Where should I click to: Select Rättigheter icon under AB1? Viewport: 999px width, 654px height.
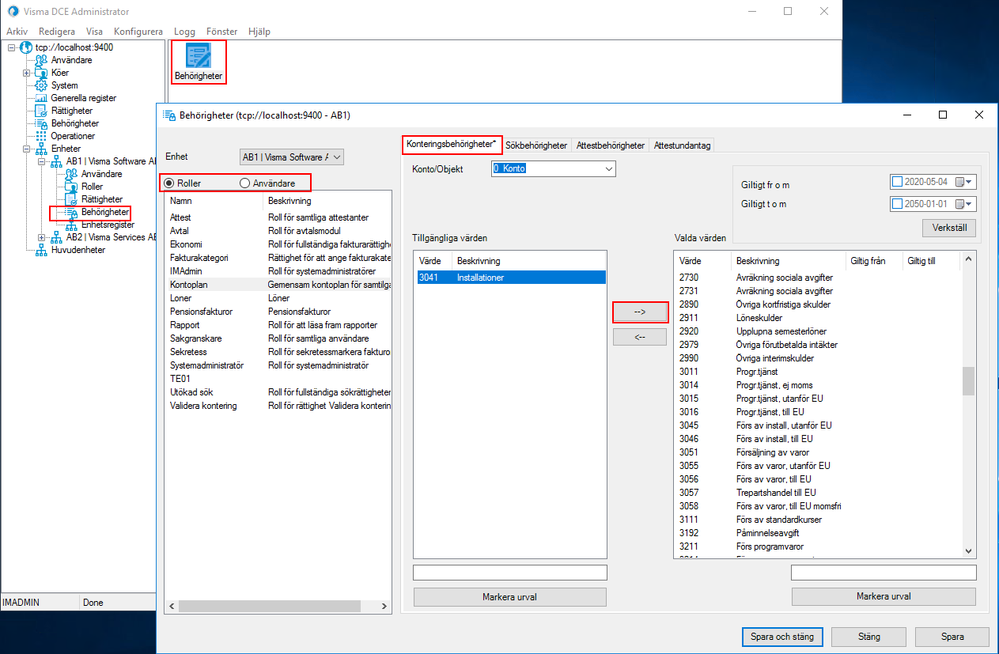click(x=71, y=200)
